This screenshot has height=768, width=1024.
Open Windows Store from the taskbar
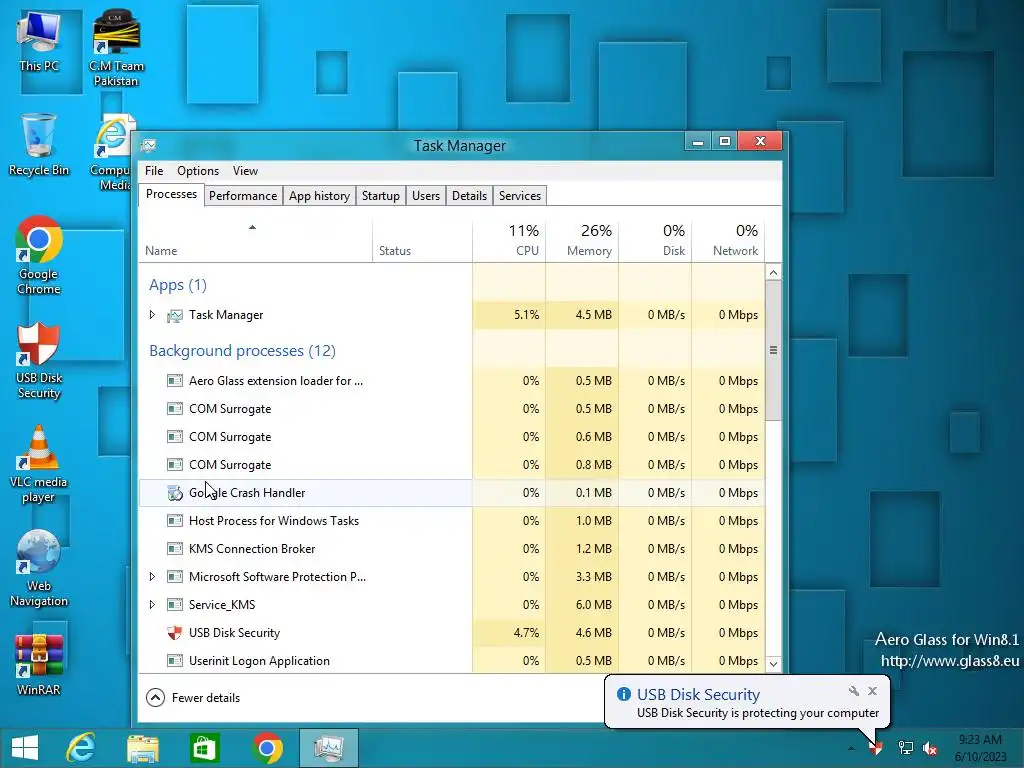[204, 748]
